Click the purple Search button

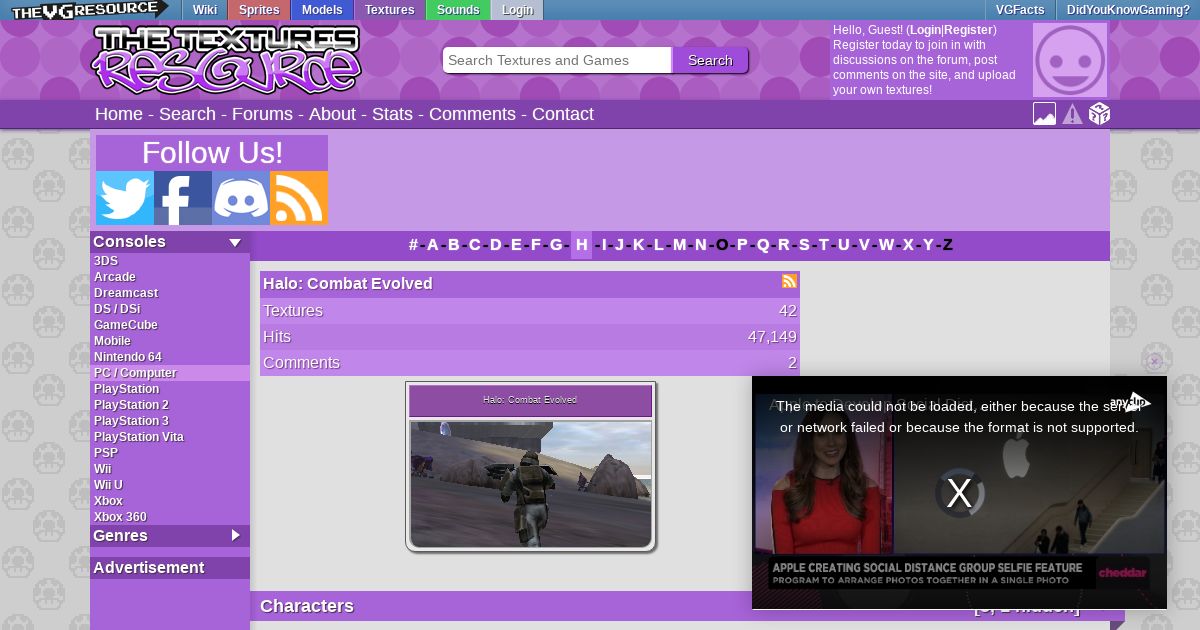coord(710,60)
